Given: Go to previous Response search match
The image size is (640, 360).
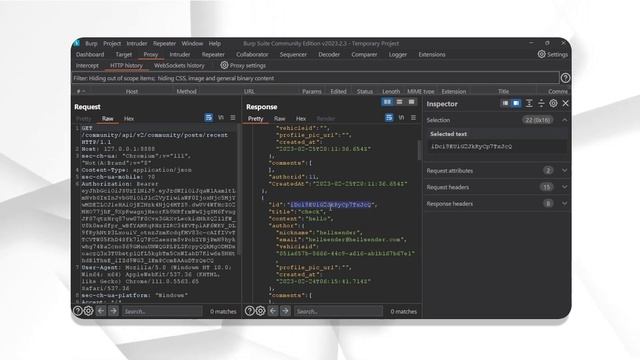Looking at the screenshot, I should coord(273,311).
